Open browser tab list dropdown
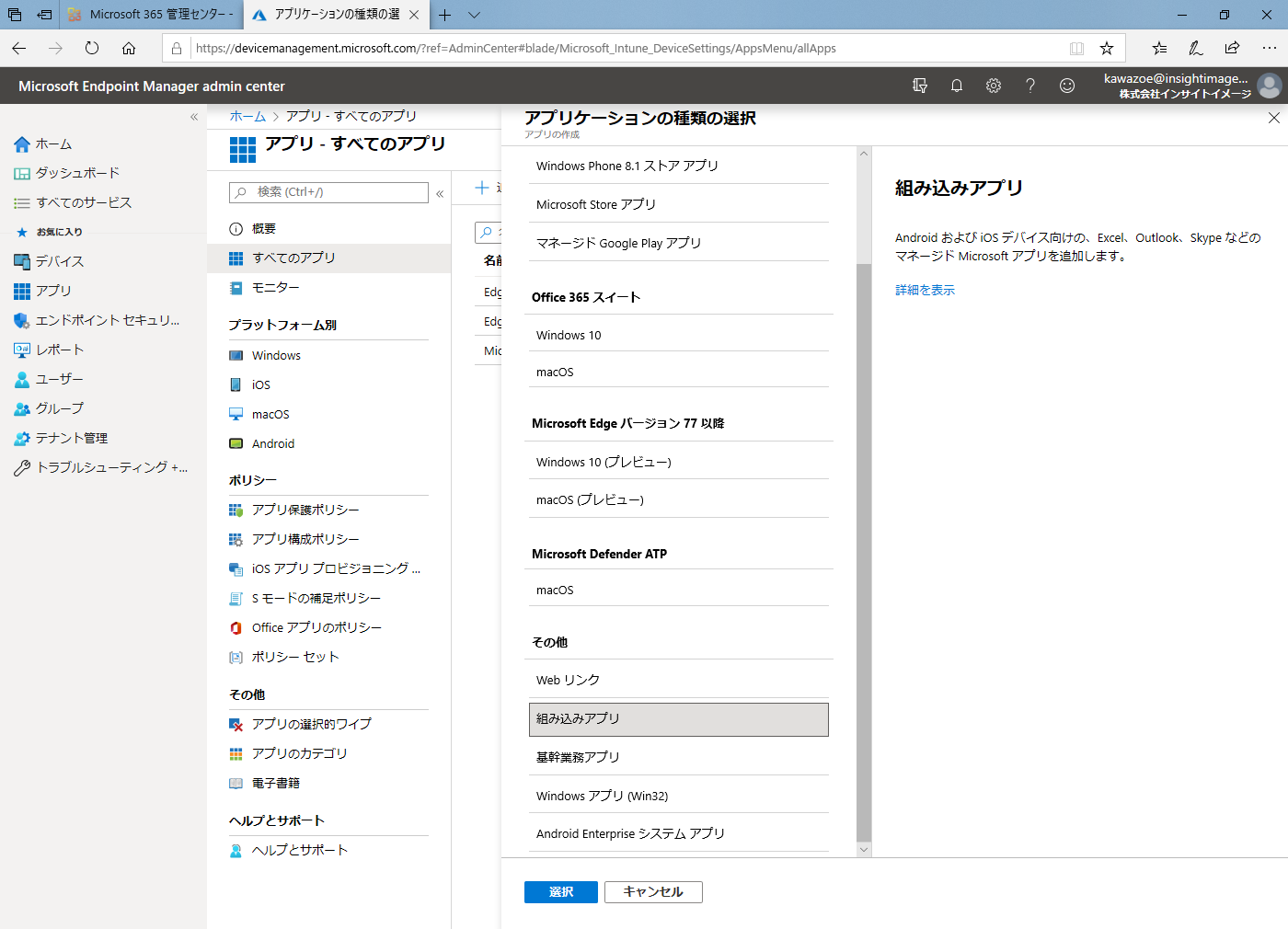This screenshot has height=929, width=1288. point(474,15)
